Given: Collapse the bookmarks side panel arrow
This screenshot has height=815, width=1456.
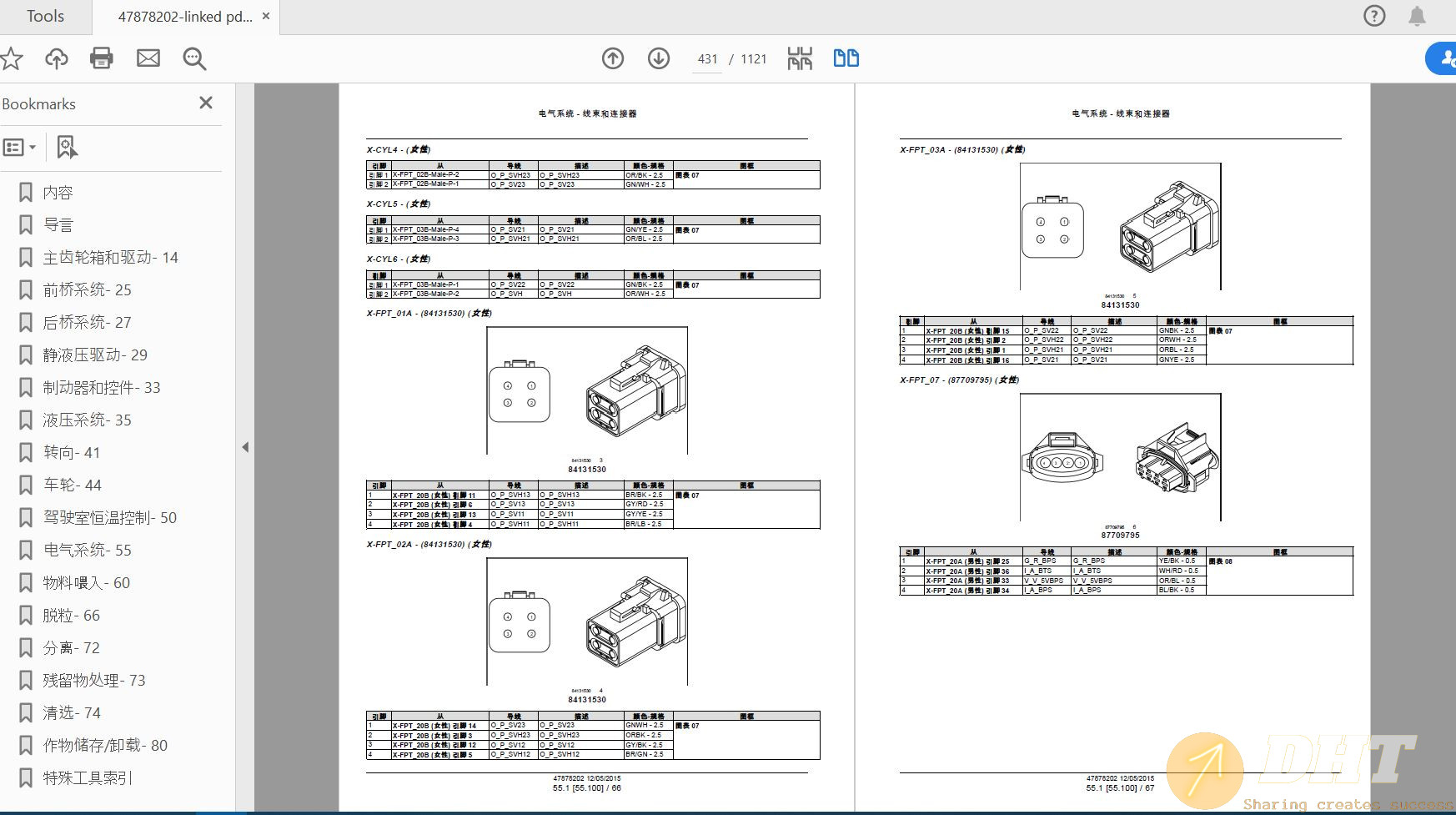Looking at the screenshot, I should point(245,447).
